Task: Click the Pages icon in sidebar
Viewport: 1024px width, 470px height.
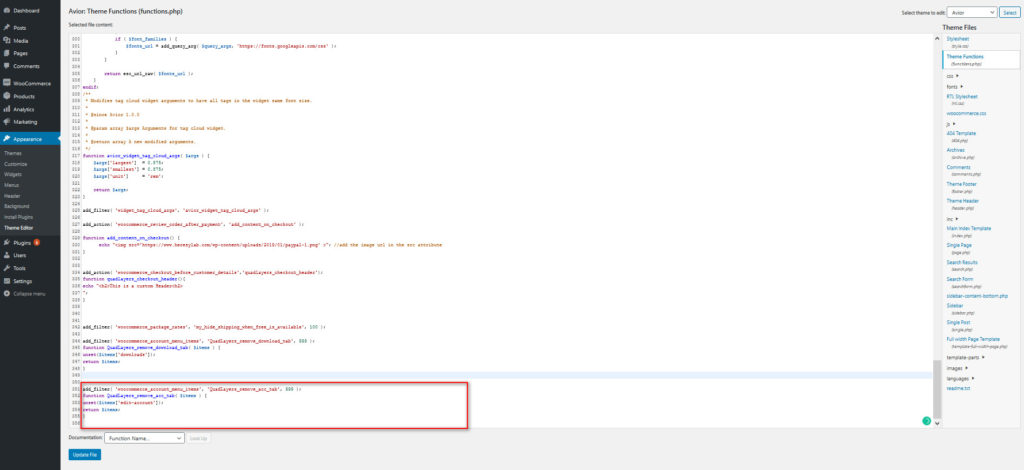Action: tap(7, 54)
